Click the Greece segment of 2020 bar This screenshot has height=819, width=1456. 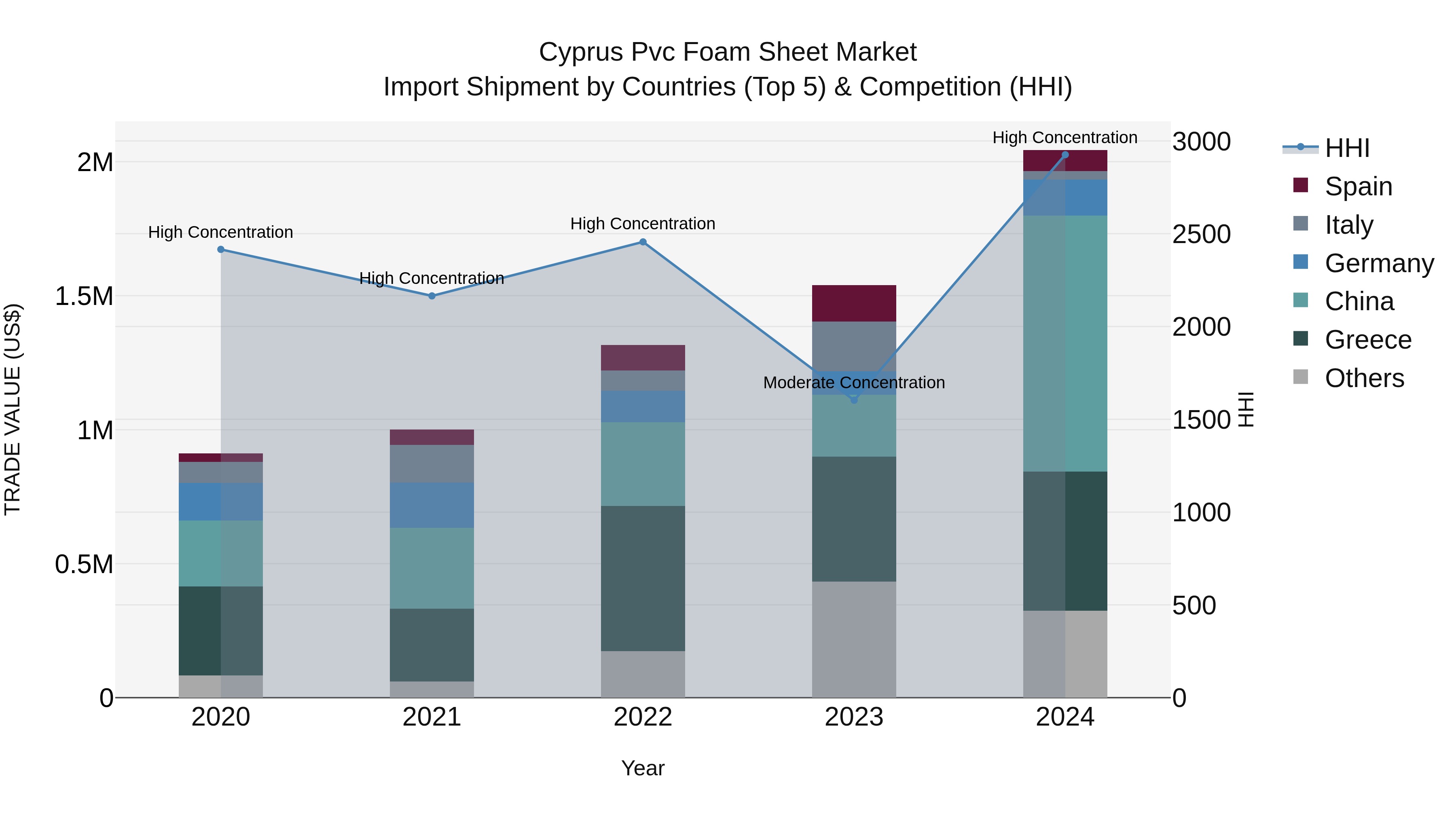tap(221, 631)
